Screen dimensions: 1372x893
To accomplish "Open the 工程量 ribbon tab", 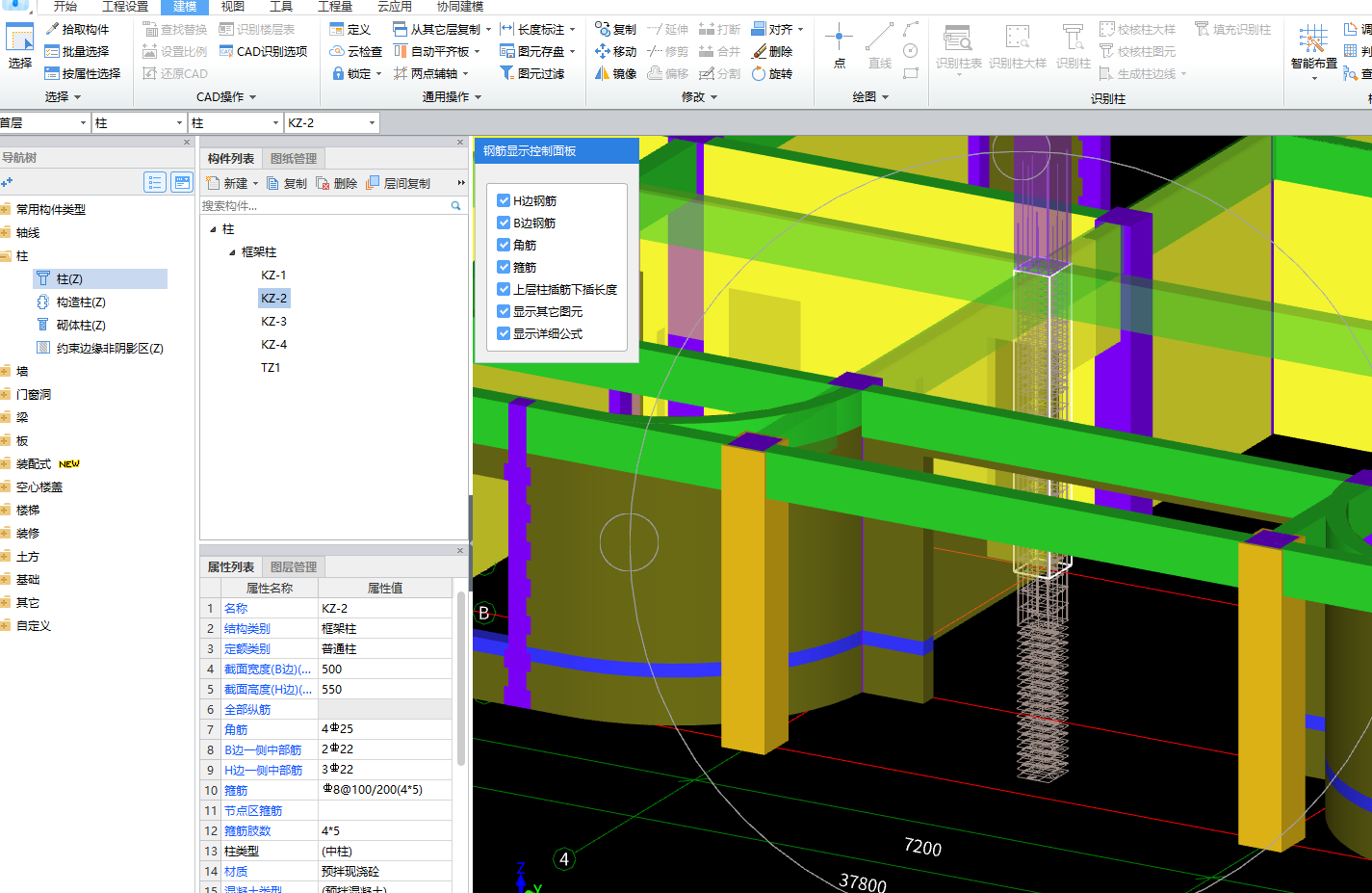I will tap(335, 7).
